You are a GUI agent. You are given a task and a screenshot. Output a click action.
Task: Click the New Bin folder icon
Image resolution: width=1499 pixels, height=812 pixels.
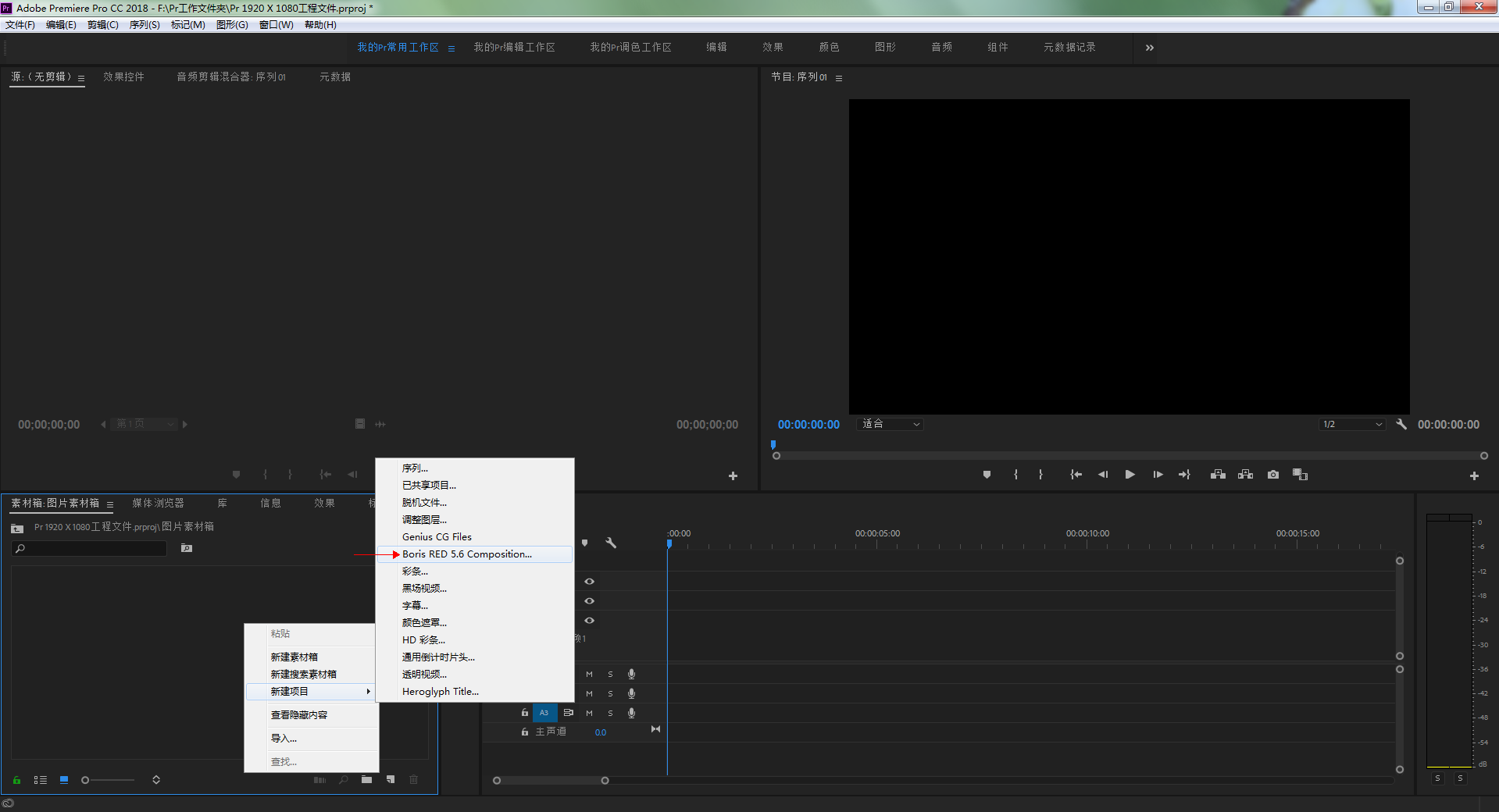click(366, 779)
